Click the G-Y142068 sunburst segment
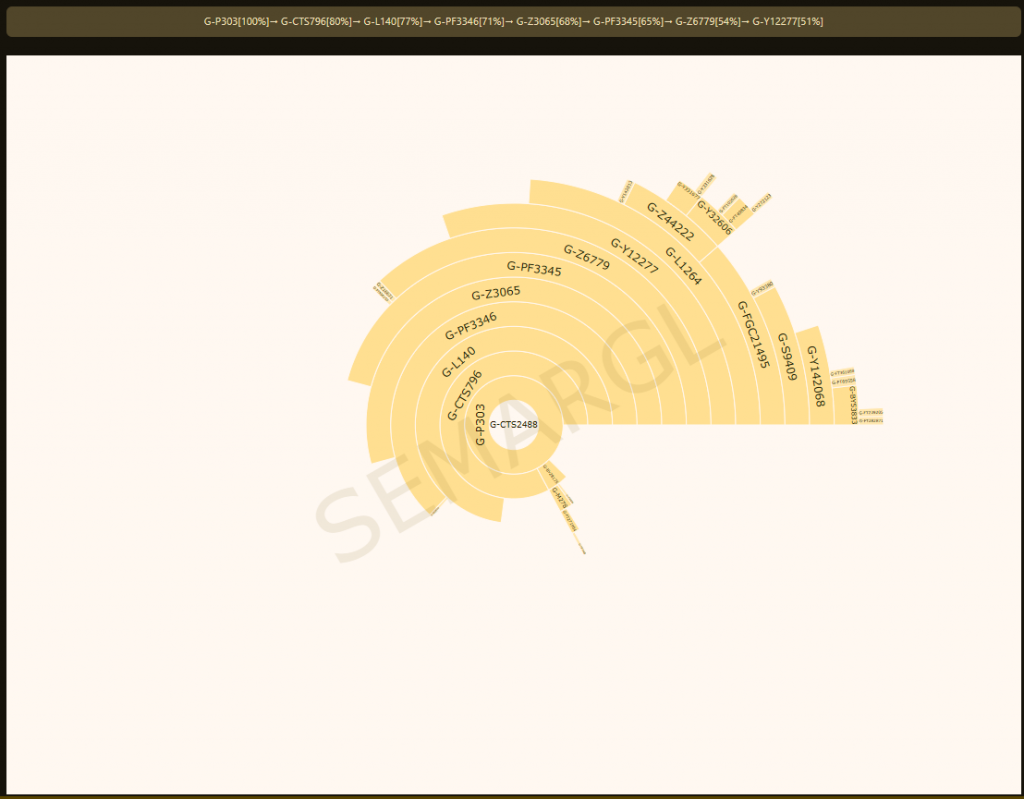 click(x=815, y=376)
